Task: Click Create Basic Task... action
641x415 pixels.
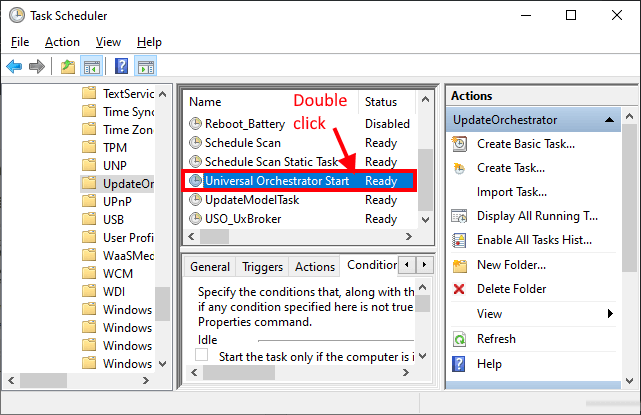Action: coord(526,144)
